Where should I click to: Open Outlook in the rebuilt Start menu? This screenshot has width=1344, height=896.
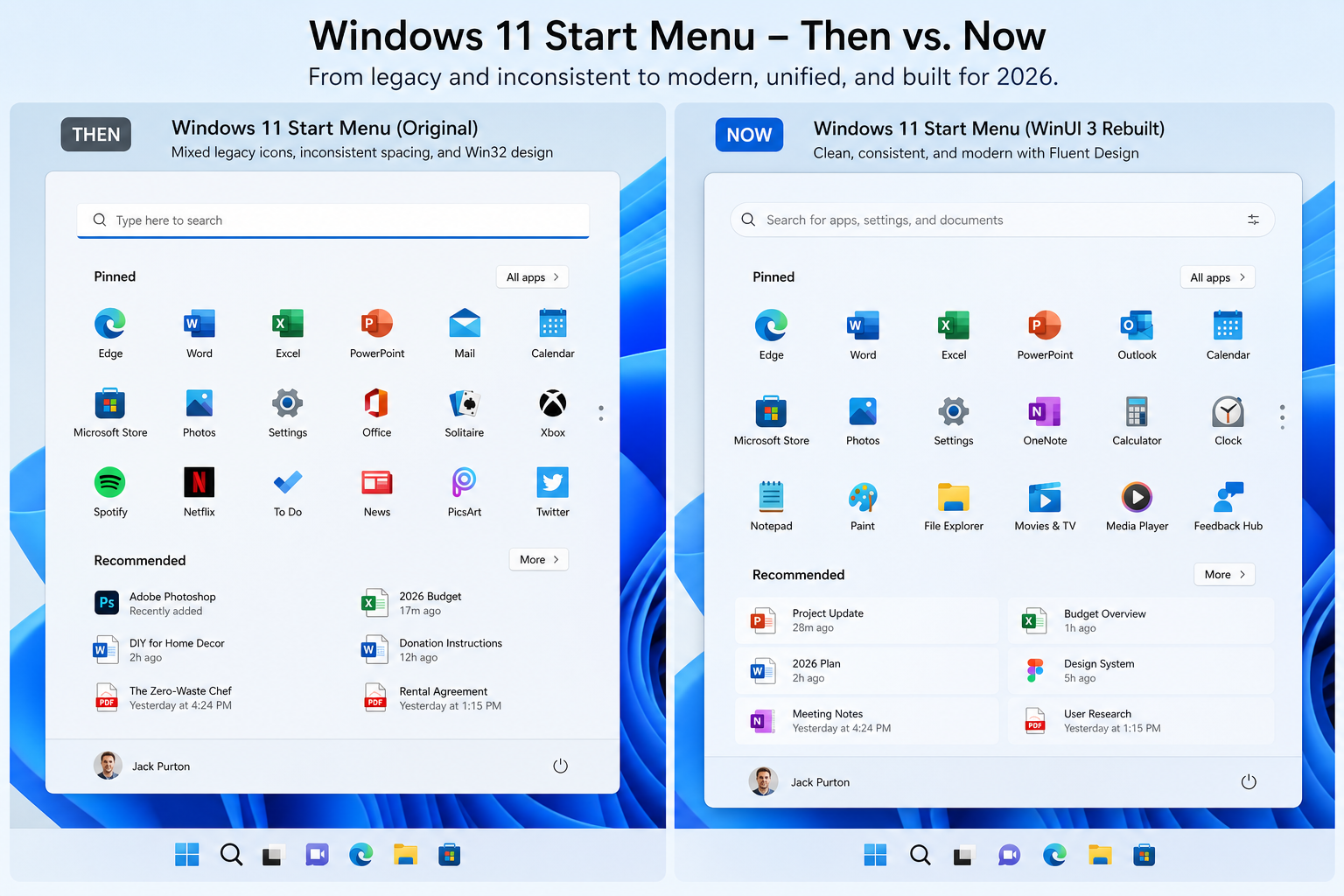[1137, 335]
